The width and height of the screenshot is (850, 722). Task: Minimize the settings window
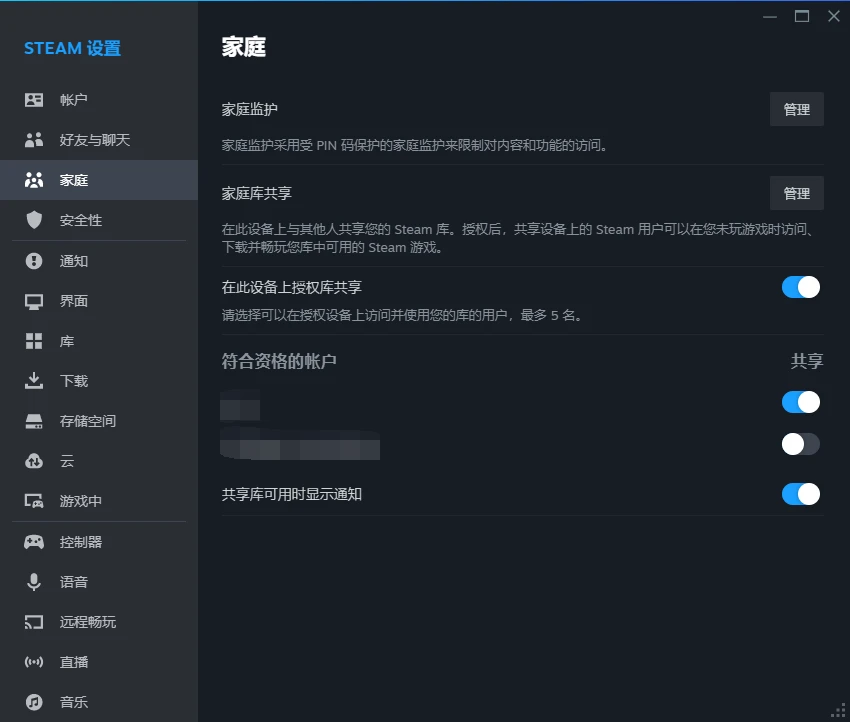click(770, 16)
